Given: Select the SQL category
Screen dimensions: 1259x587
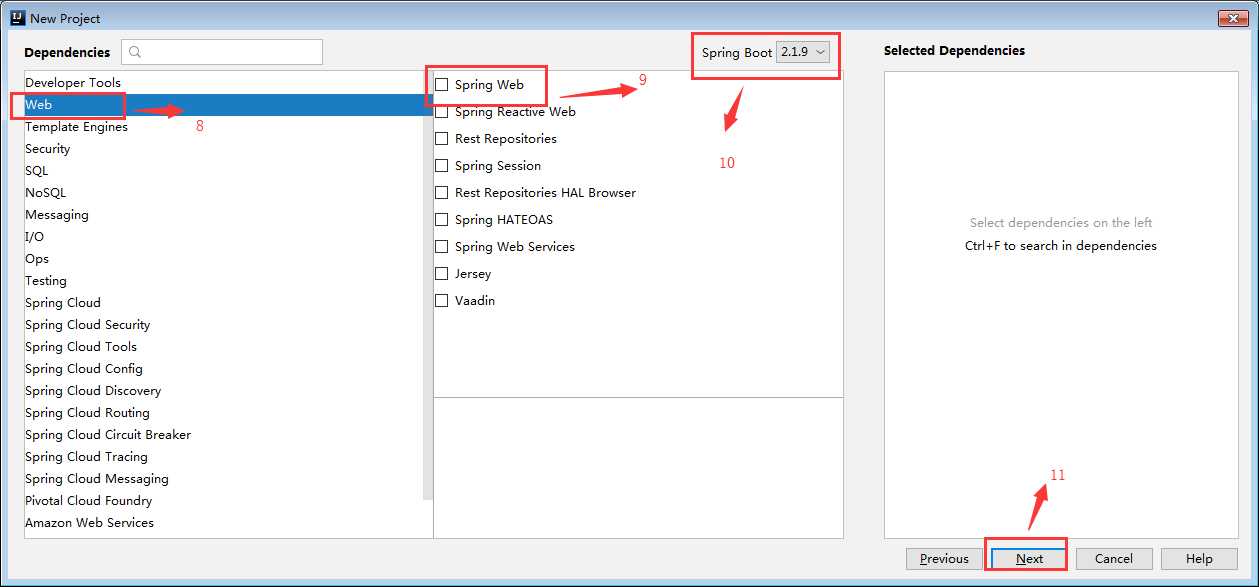Looking at the screenshot, I should 224,171.
